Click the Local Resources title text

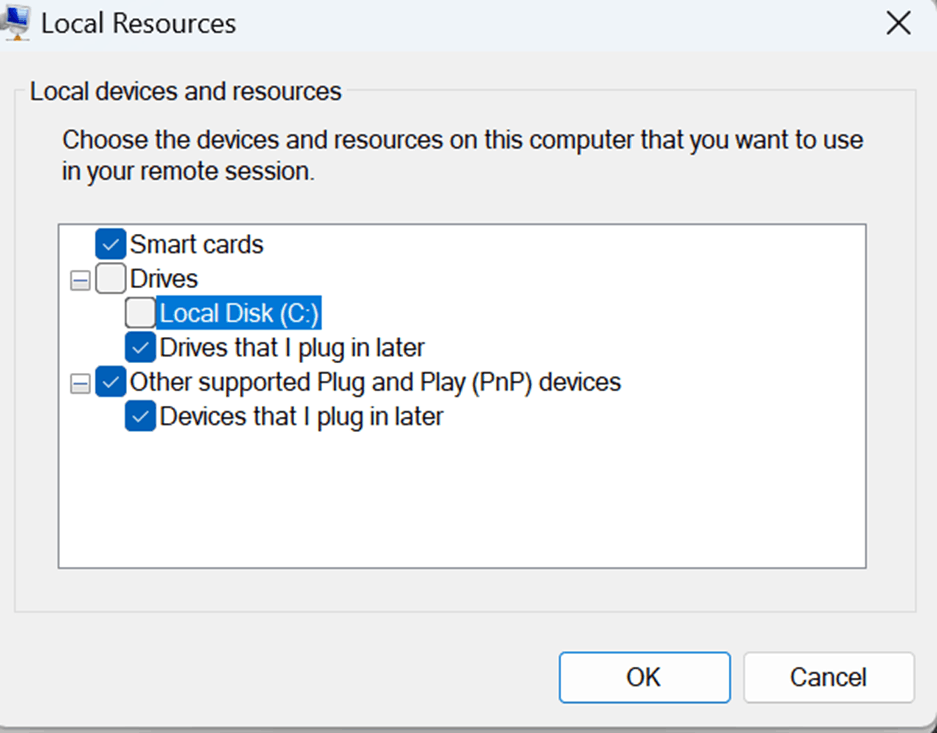[x=139, y=24]
